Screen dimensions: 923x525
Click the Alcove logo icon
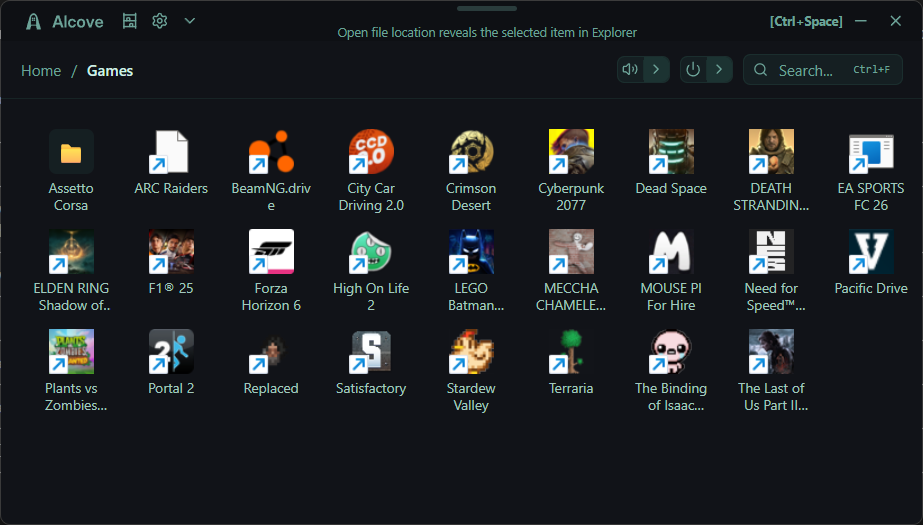coord(34,22)
